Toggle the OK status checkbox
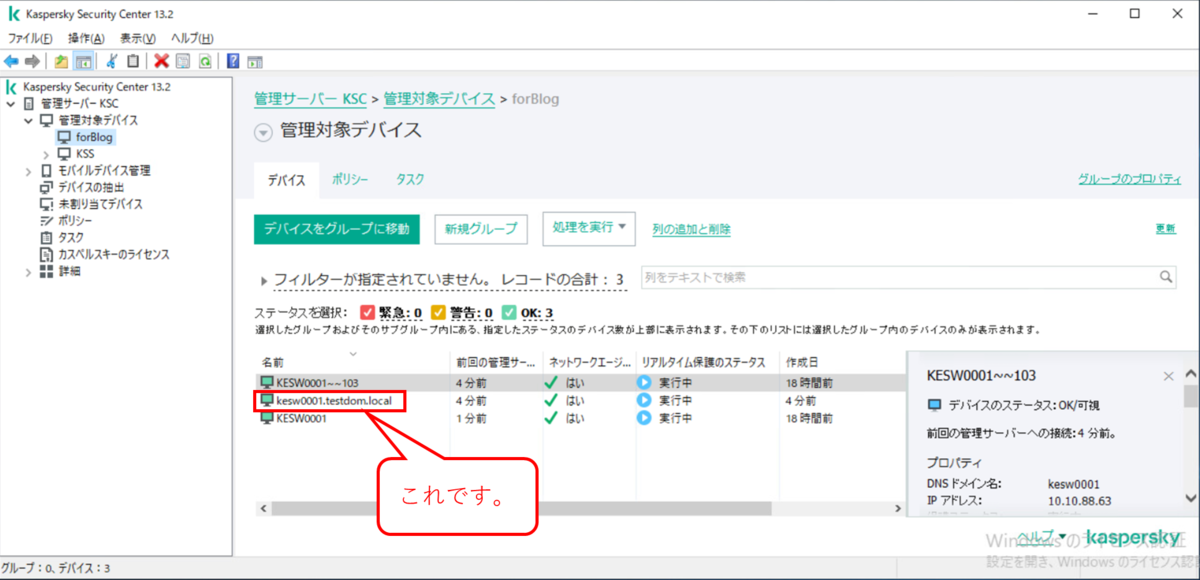The width and height of the screenshot is (1200, 580). [x=509, y=313]
